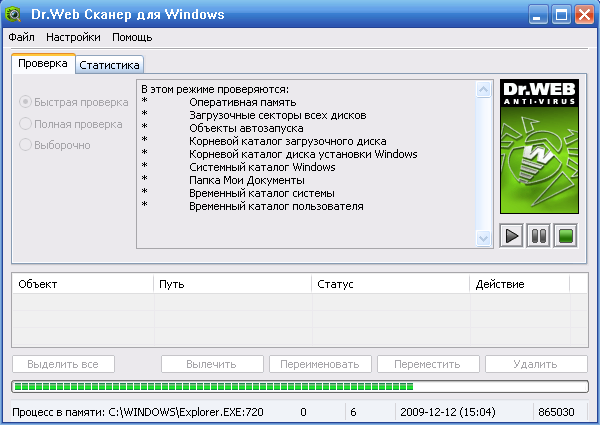Open the Настройки menu

point(73,37)
